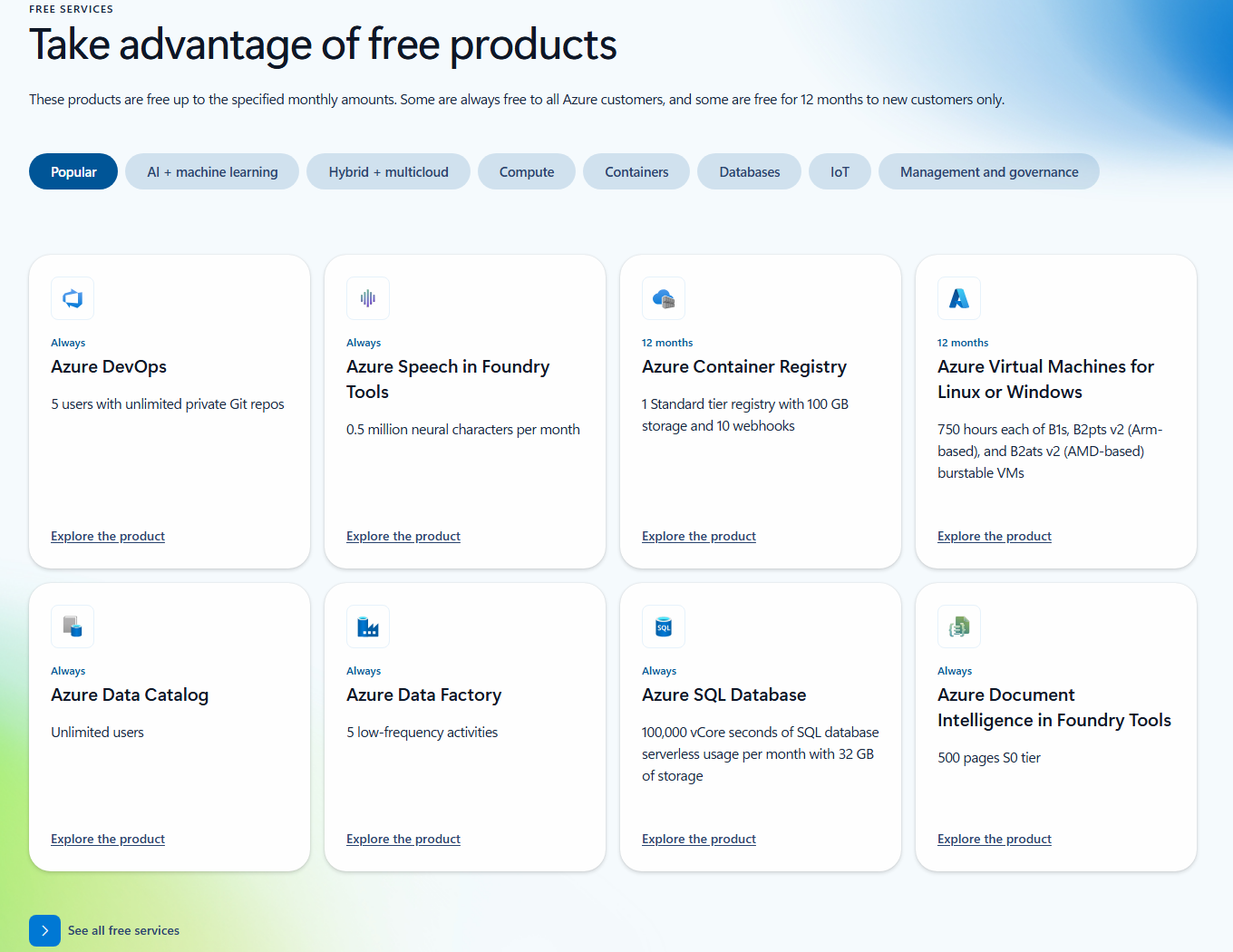Click the Azure SQL Database icon
Image resolution: width=1233 pixels, height=952 pixels.
[x=664, y=627]
